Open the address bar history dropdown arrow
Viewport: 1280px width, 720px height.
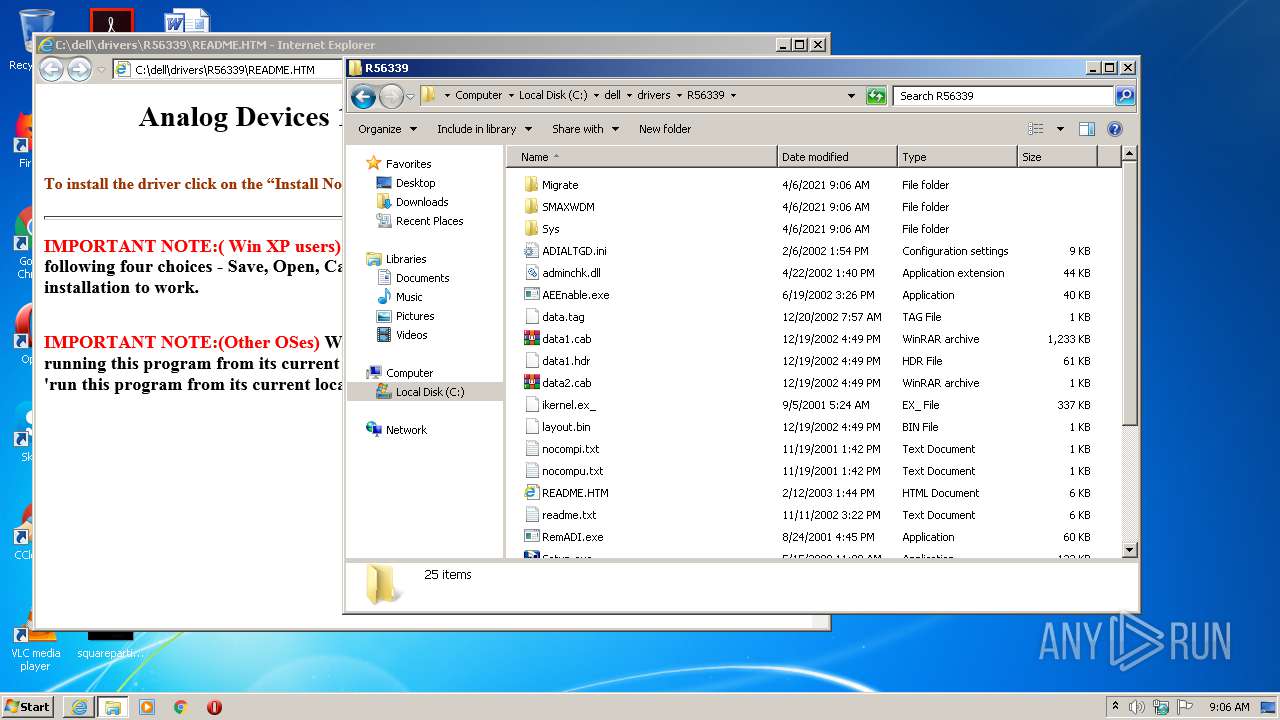(x=851, y=96)
